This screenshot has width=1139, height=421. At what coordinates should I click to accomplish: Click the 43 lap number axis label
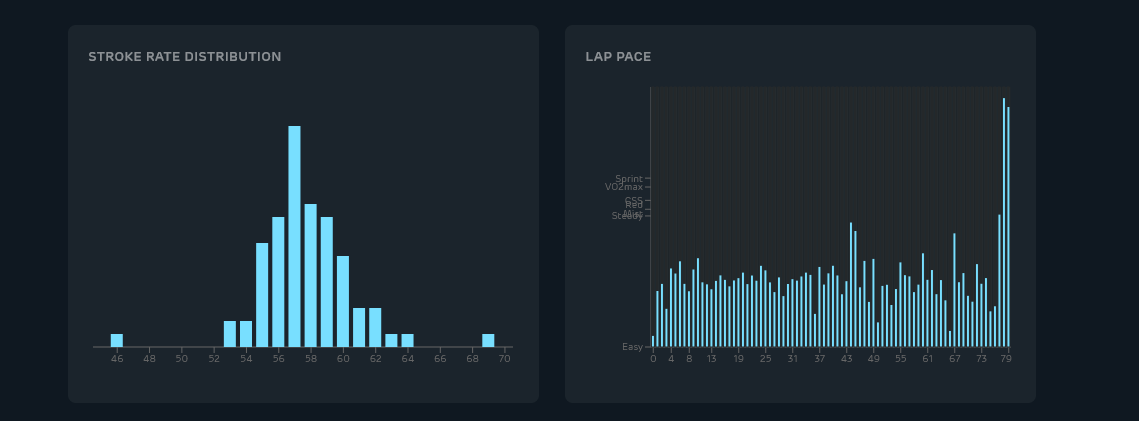coord(846,359)
